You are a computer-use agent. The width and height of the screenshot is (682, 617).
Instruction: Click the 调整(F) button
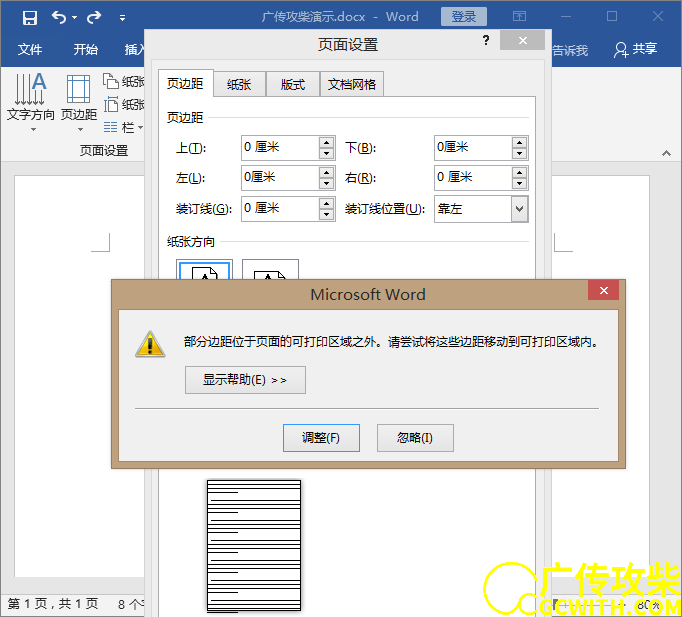click(321, 438)
